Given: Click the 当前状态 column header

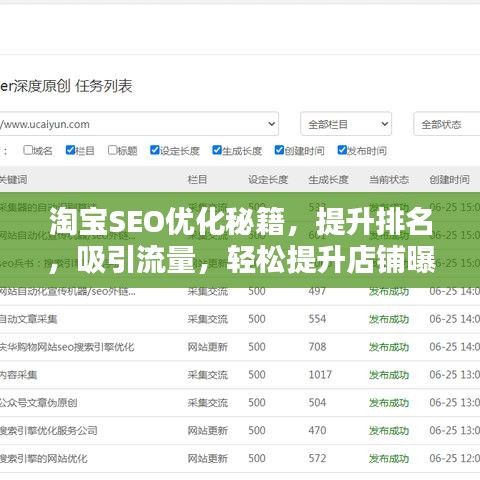Looking at the screenshot, I should tap(389, 180).
